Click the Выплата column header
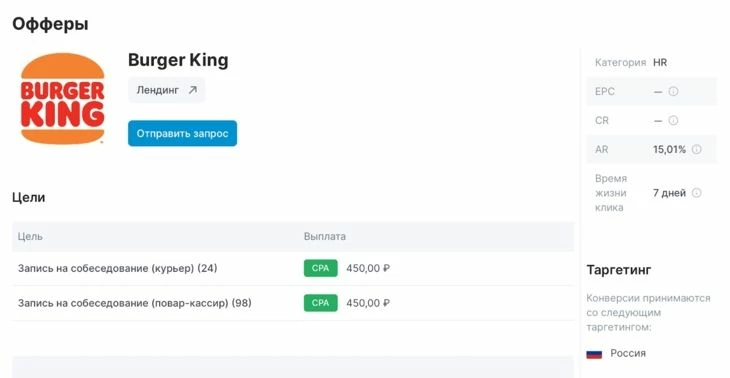Viewport: 730px width, 378px height. coord(324,236)
